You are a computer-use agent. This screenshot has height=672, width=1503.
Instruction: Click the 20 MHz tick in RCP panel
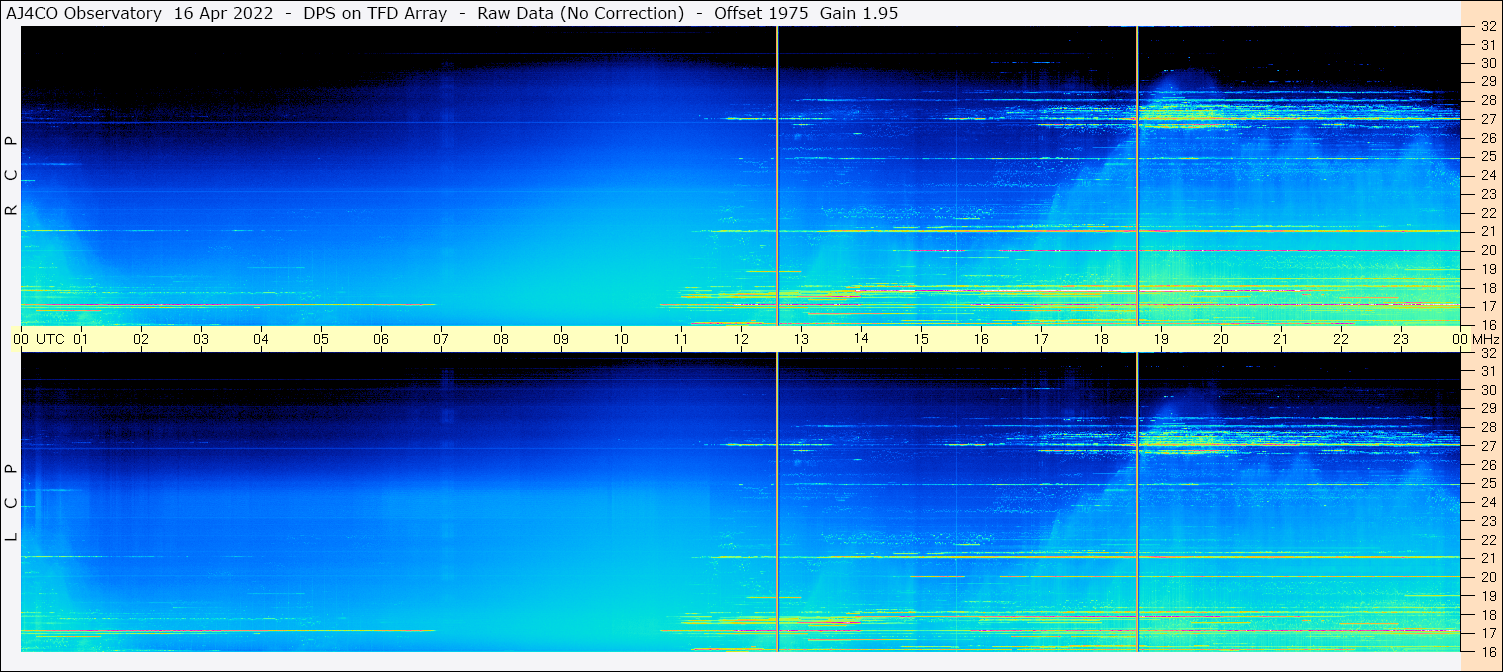click(1487, 250)
